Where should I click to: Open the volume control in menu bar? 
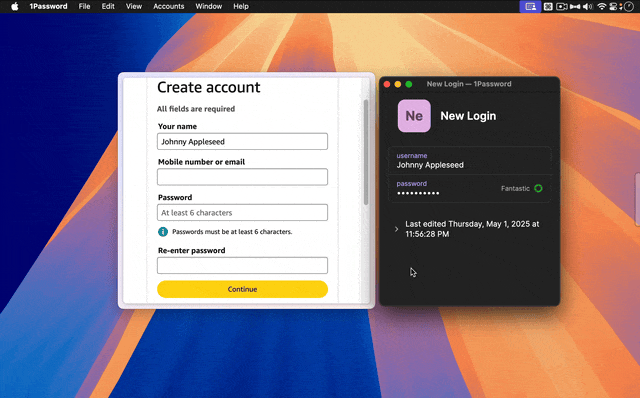click(588, 7)
